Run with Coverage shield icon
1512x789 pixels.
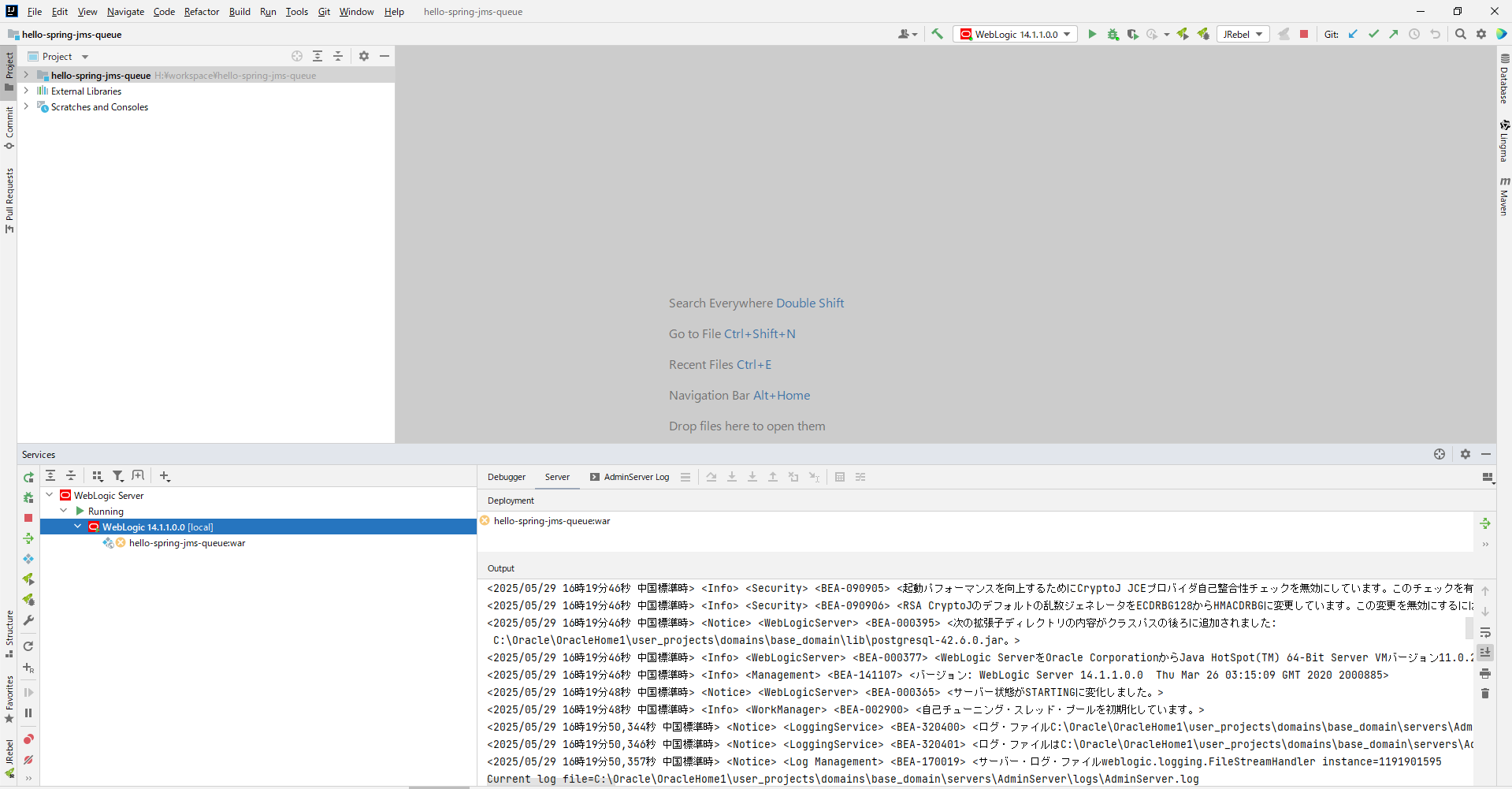point(1132,34)
